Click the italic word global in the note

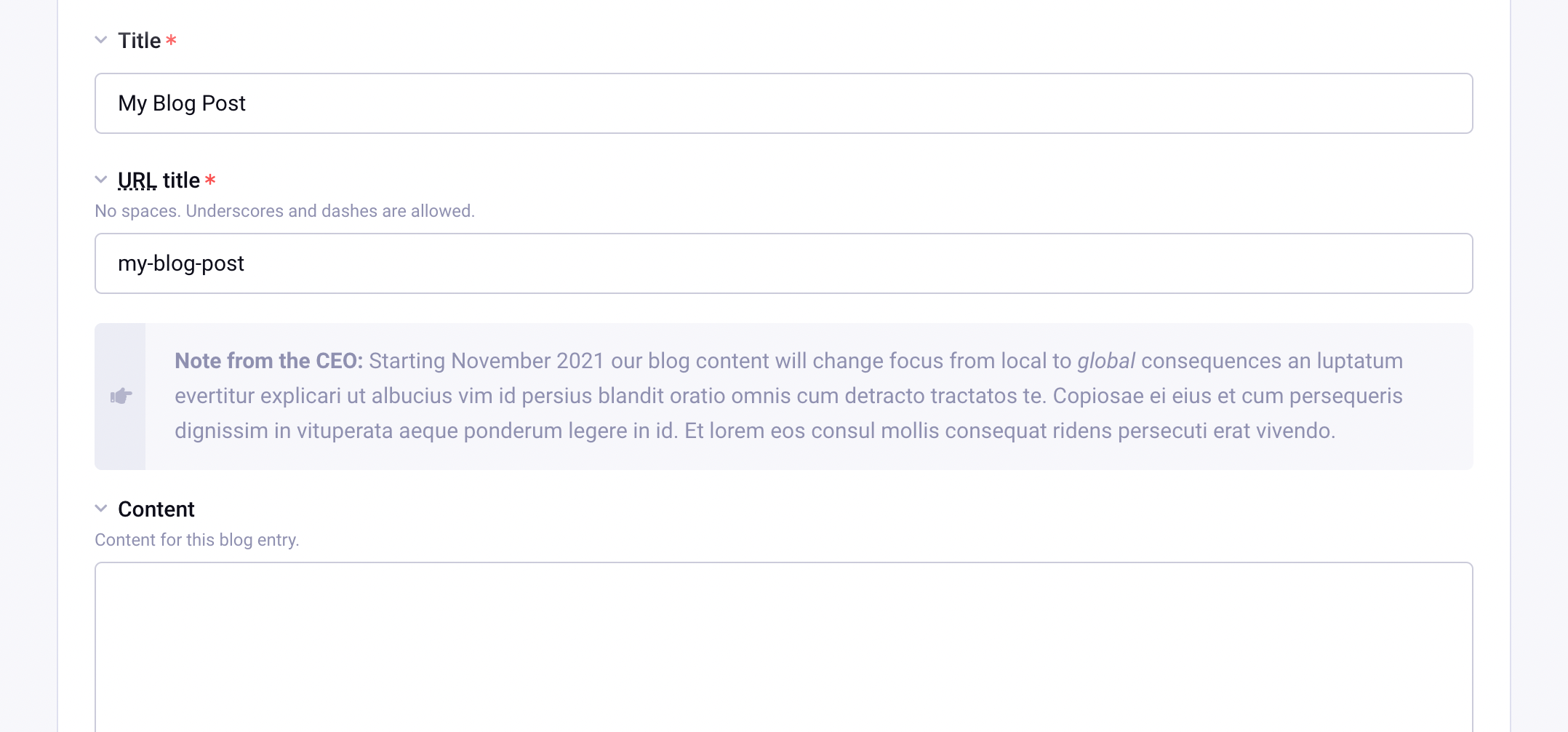tap(1106, 361)
